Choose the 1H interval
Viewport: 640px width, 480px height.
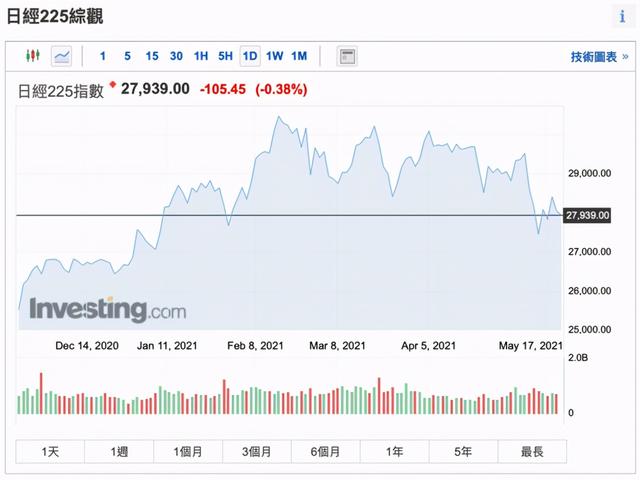coord(201,56)
